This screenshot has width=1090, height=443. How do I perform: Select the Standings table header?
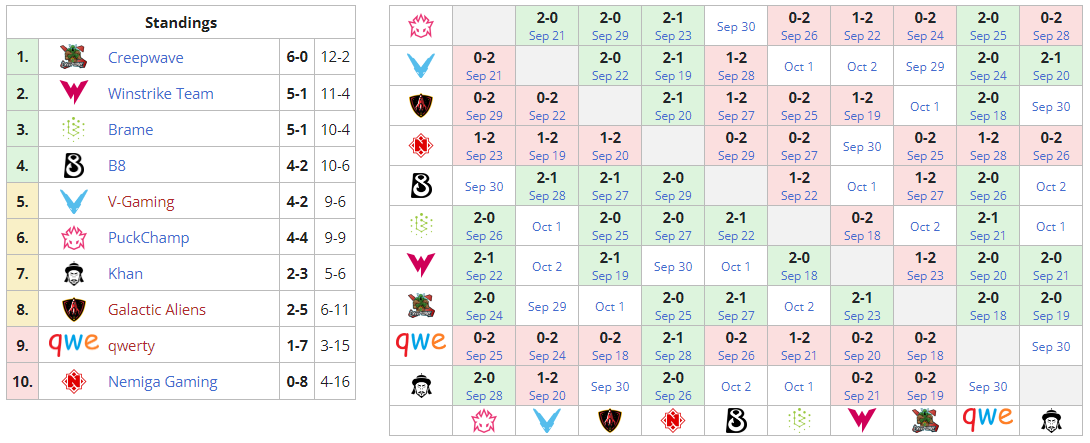click(180, 23)
